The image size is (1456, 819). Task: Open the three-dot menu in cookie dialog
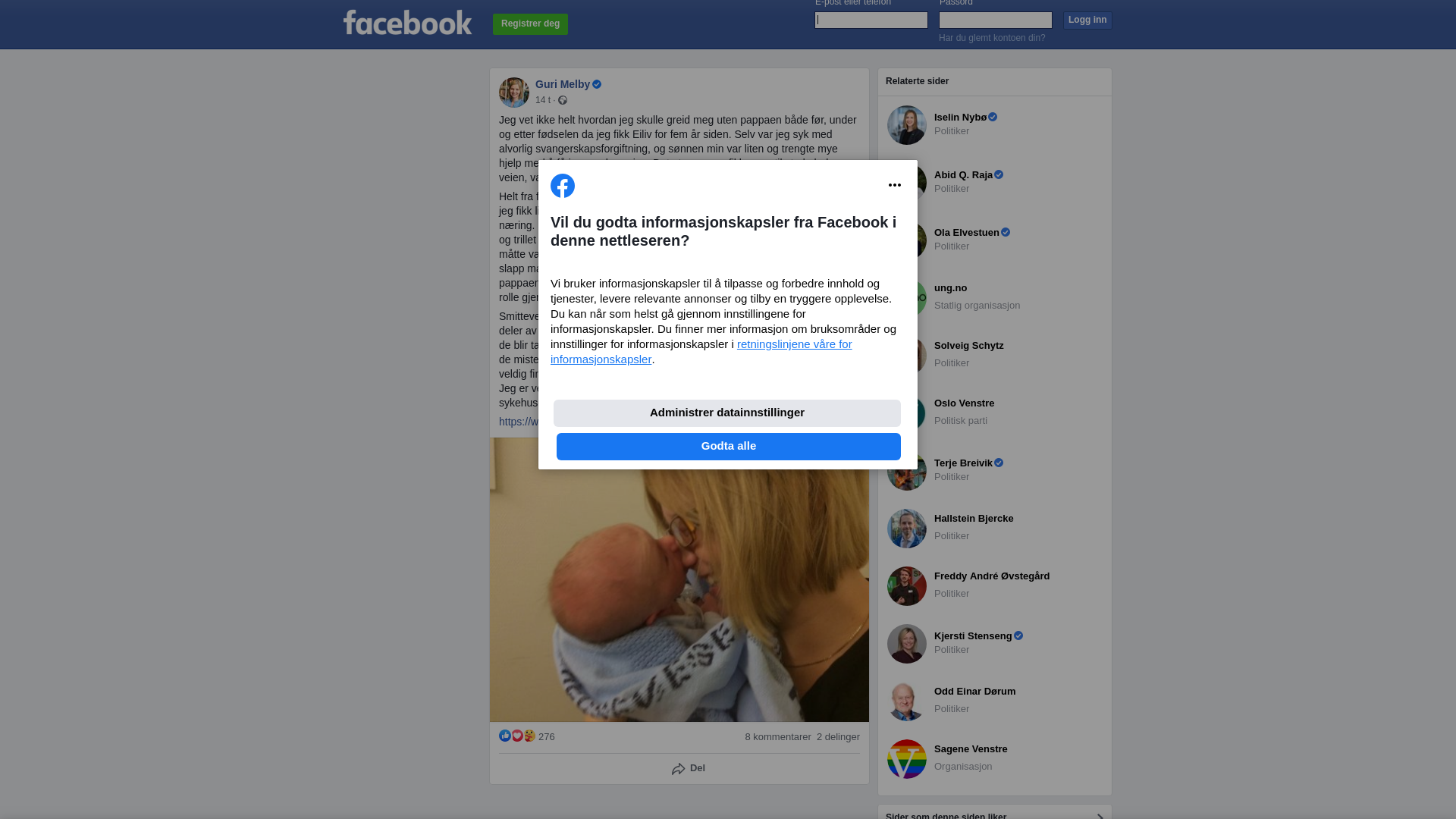(x=894, y=185)
